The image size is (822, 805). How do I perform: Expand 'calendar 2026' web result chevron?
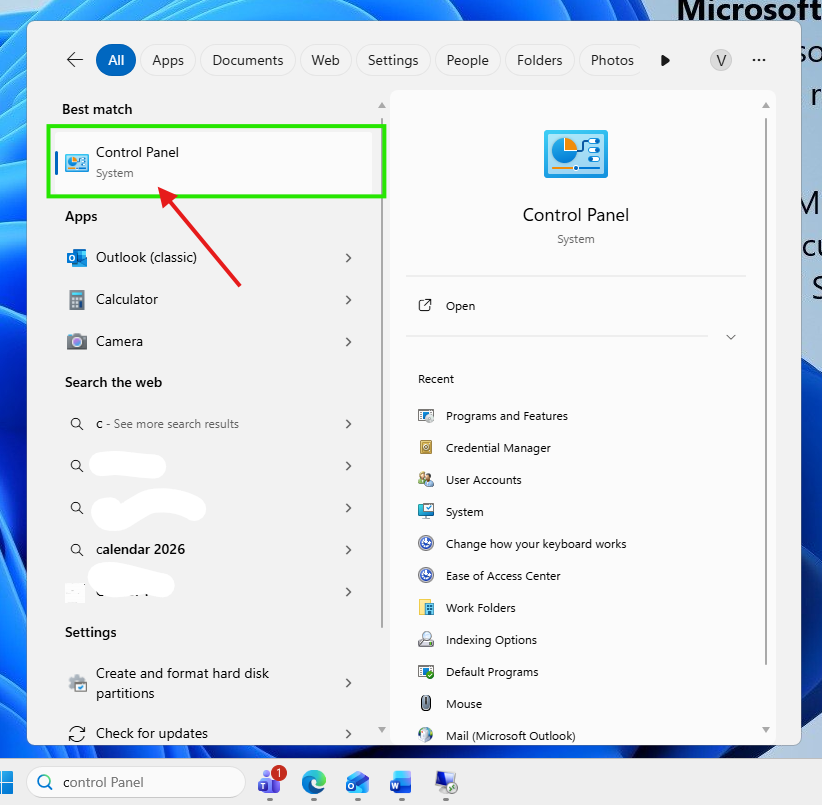349,550
